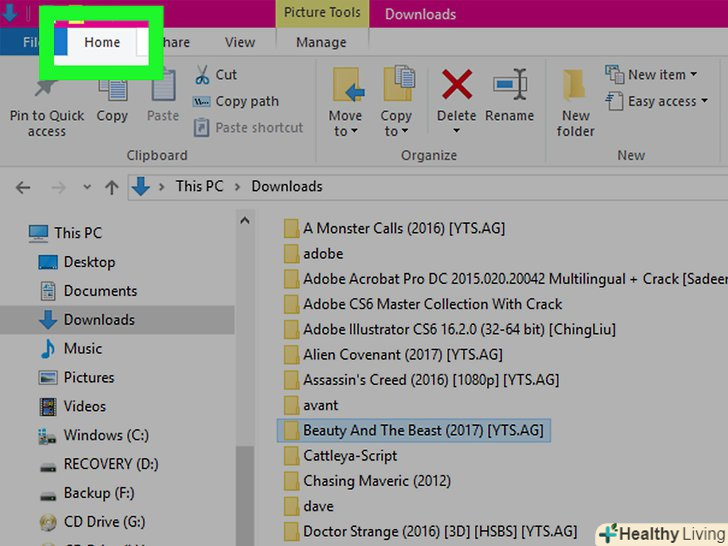The image size is (728, 546).
Task: Select Windows (C:) drive in sidebar
Action: (106, 435)
